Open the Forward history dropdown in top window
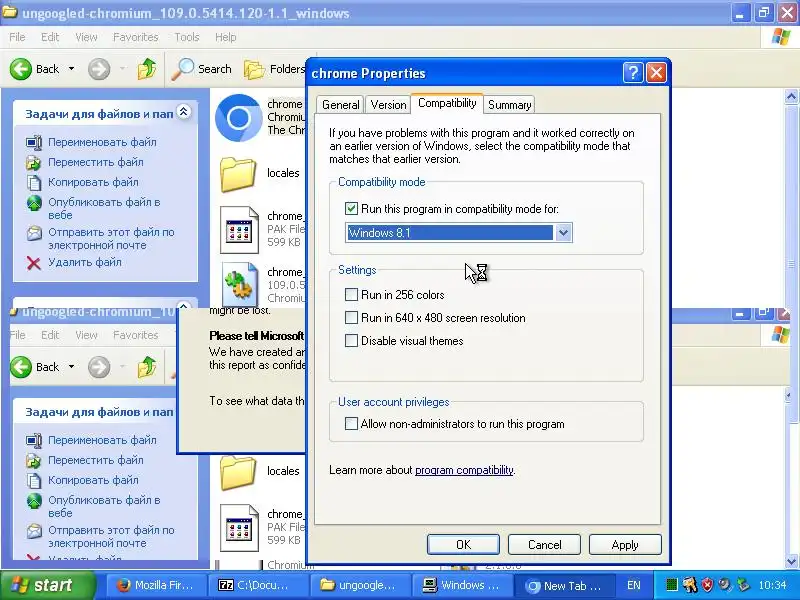Screen dimensions: 800x600 coord(122,69)
